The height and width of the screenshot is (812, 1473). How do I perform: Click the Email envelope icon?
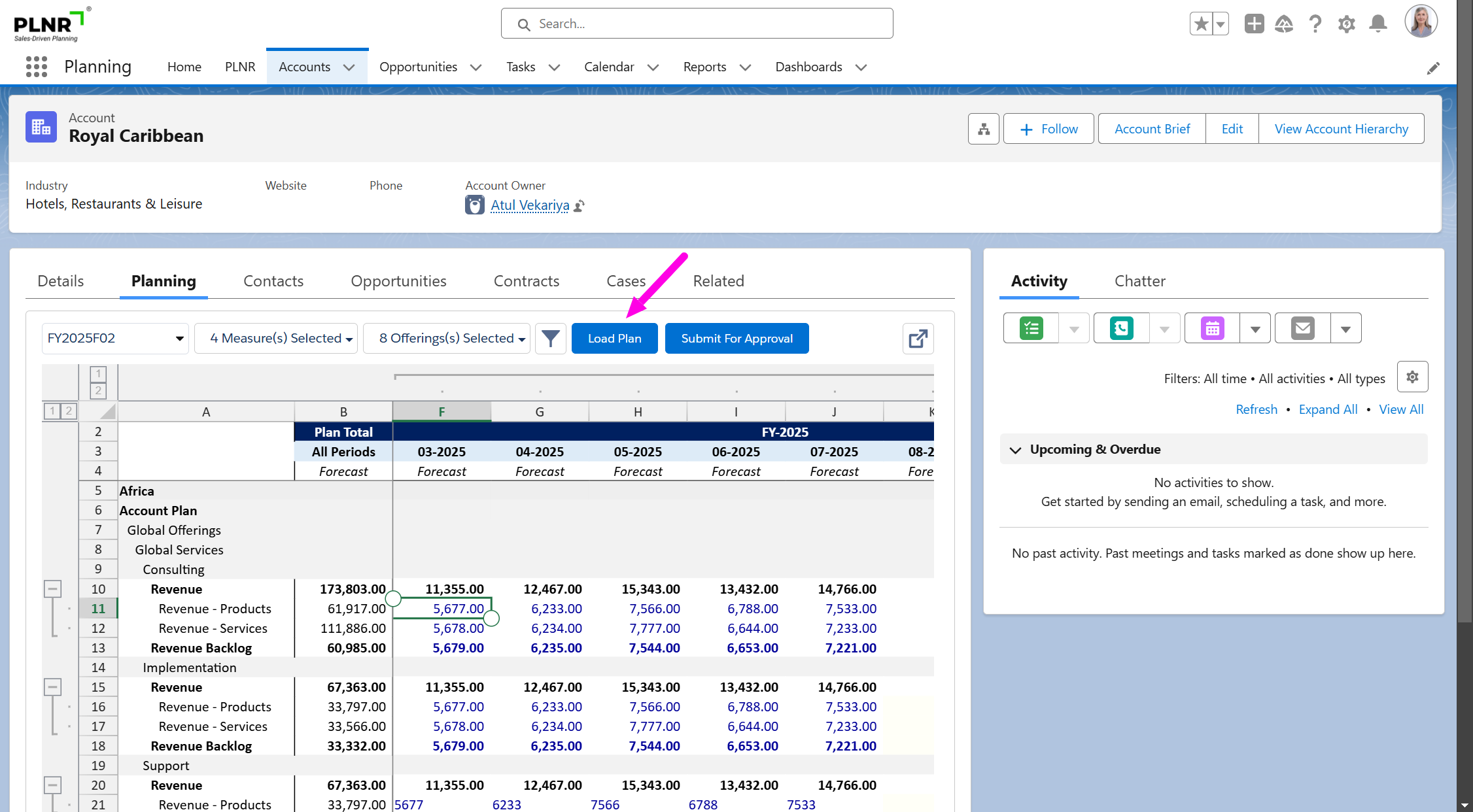[x=1302, y=328]
